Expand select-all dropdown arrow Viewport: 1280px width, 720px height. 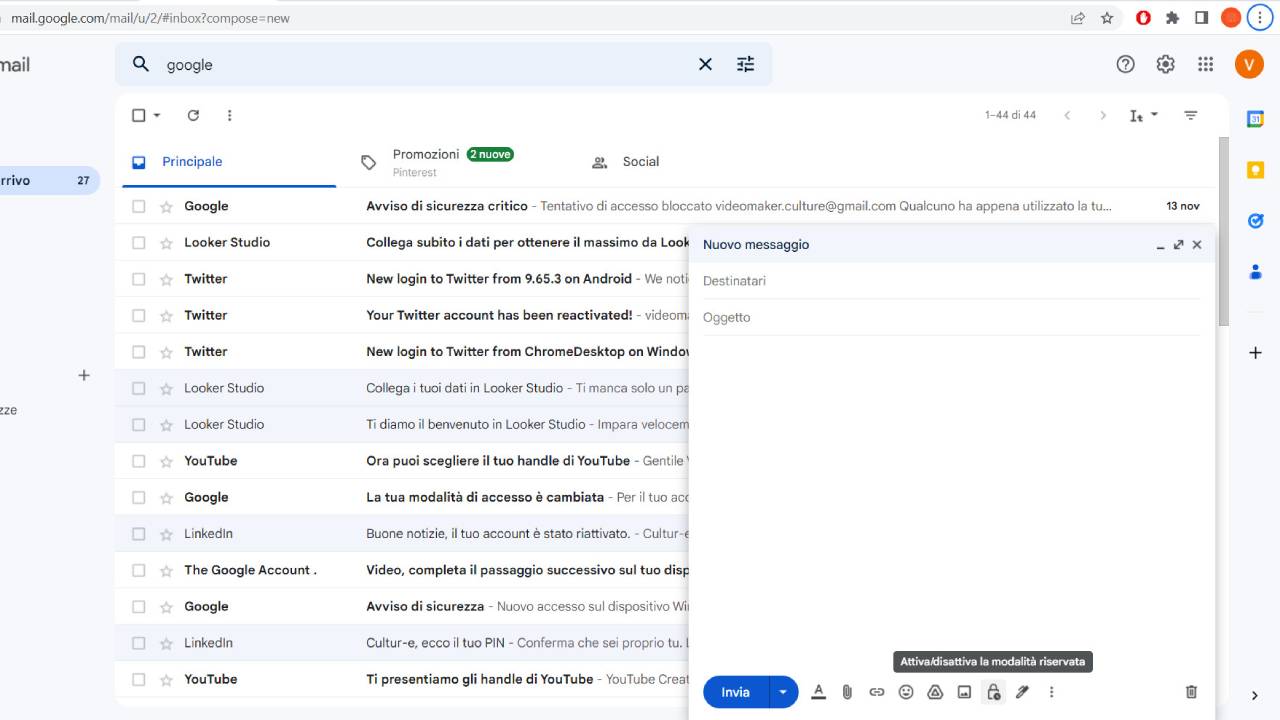[x=157, y=115]
